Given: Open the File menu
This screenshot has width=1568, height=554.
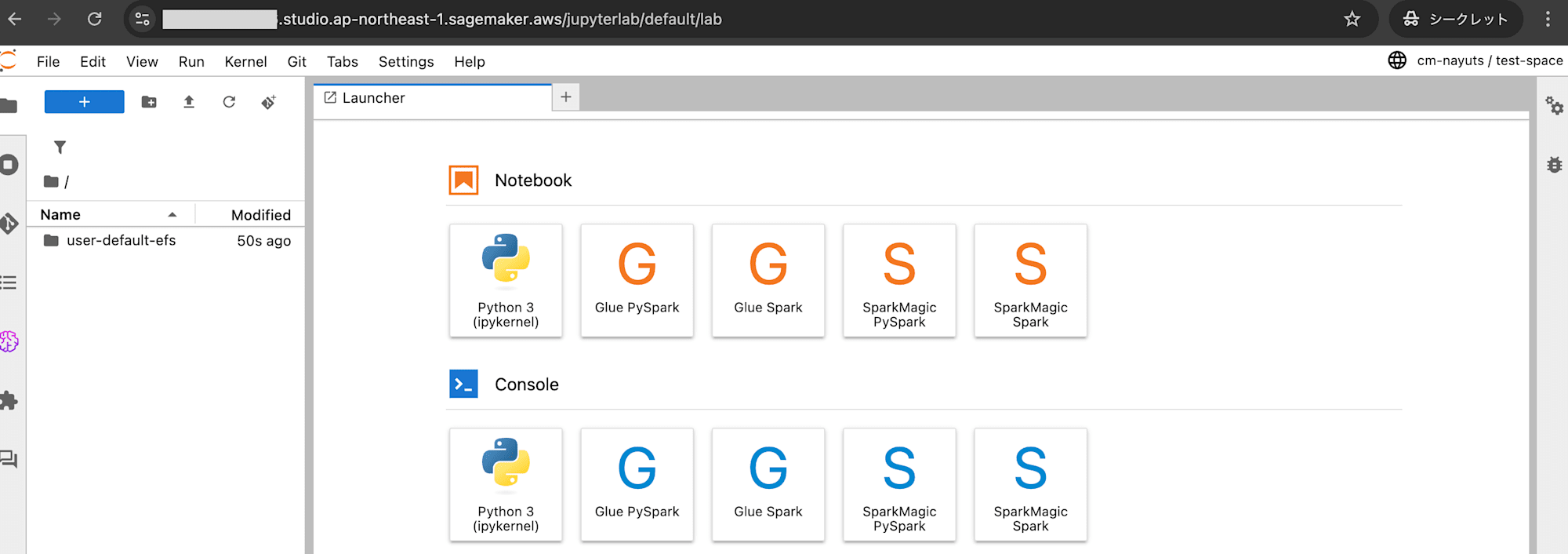Looking at the screenshot, I should click(x=48, y=61).
